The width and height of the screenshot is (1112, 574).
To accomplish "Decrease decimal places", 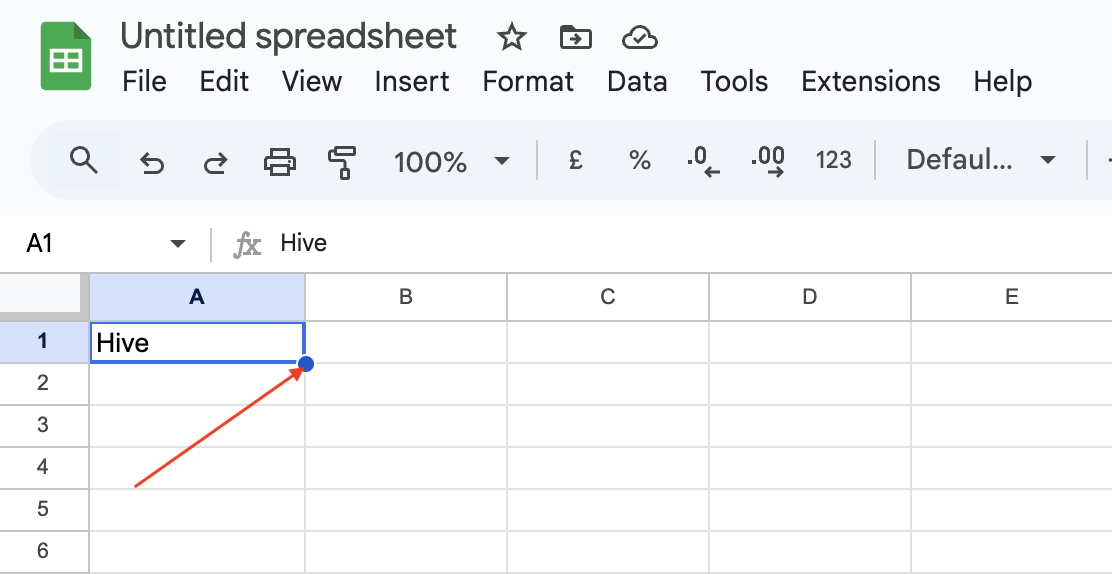I will point(703,162).
